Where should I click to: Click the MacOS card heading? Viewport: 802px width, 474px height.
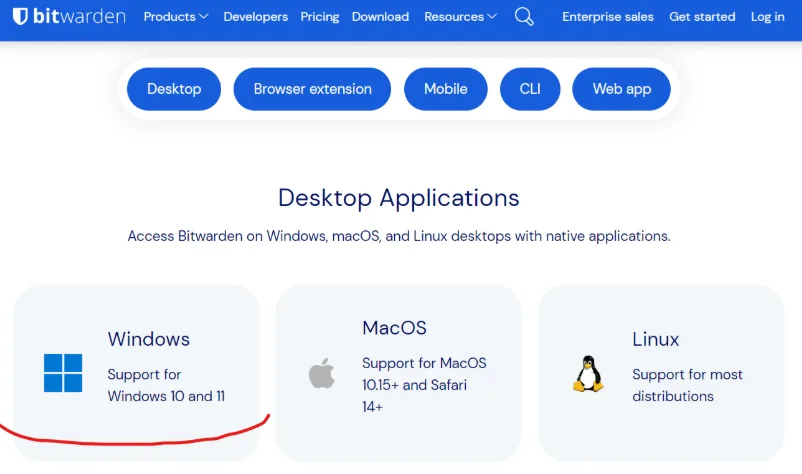tap(394, 328)
